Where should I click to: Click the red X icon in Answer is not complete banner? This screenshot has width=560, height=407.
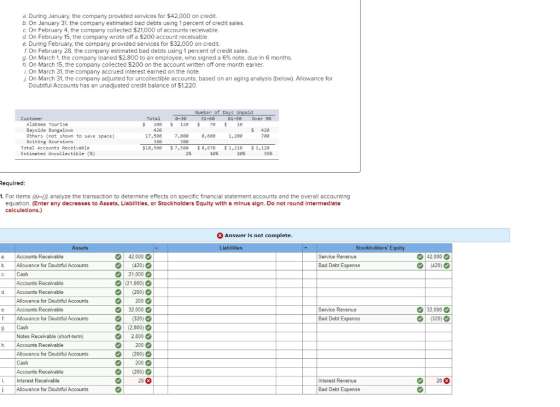[220, 236]
